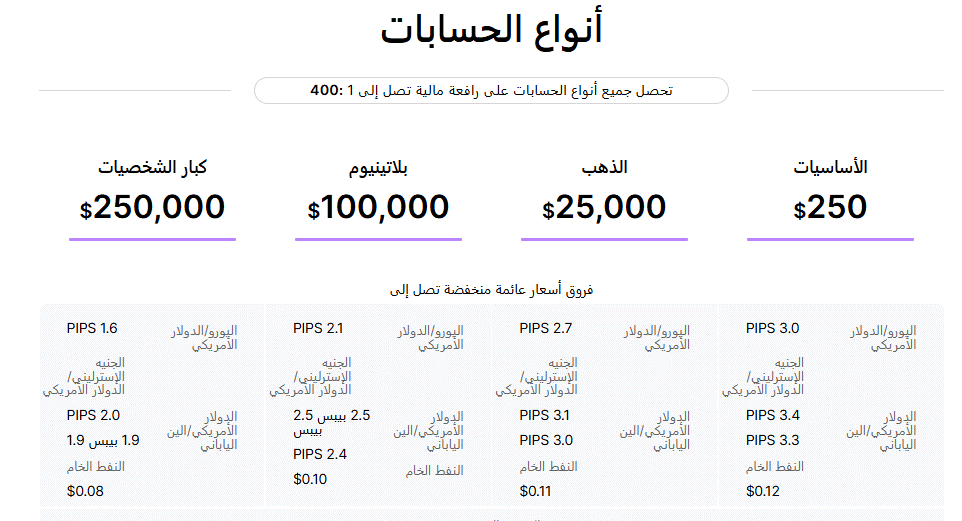962x521 pixels.
Task: Click the $0.12 crude oil spread
Action: click(762, 491)
